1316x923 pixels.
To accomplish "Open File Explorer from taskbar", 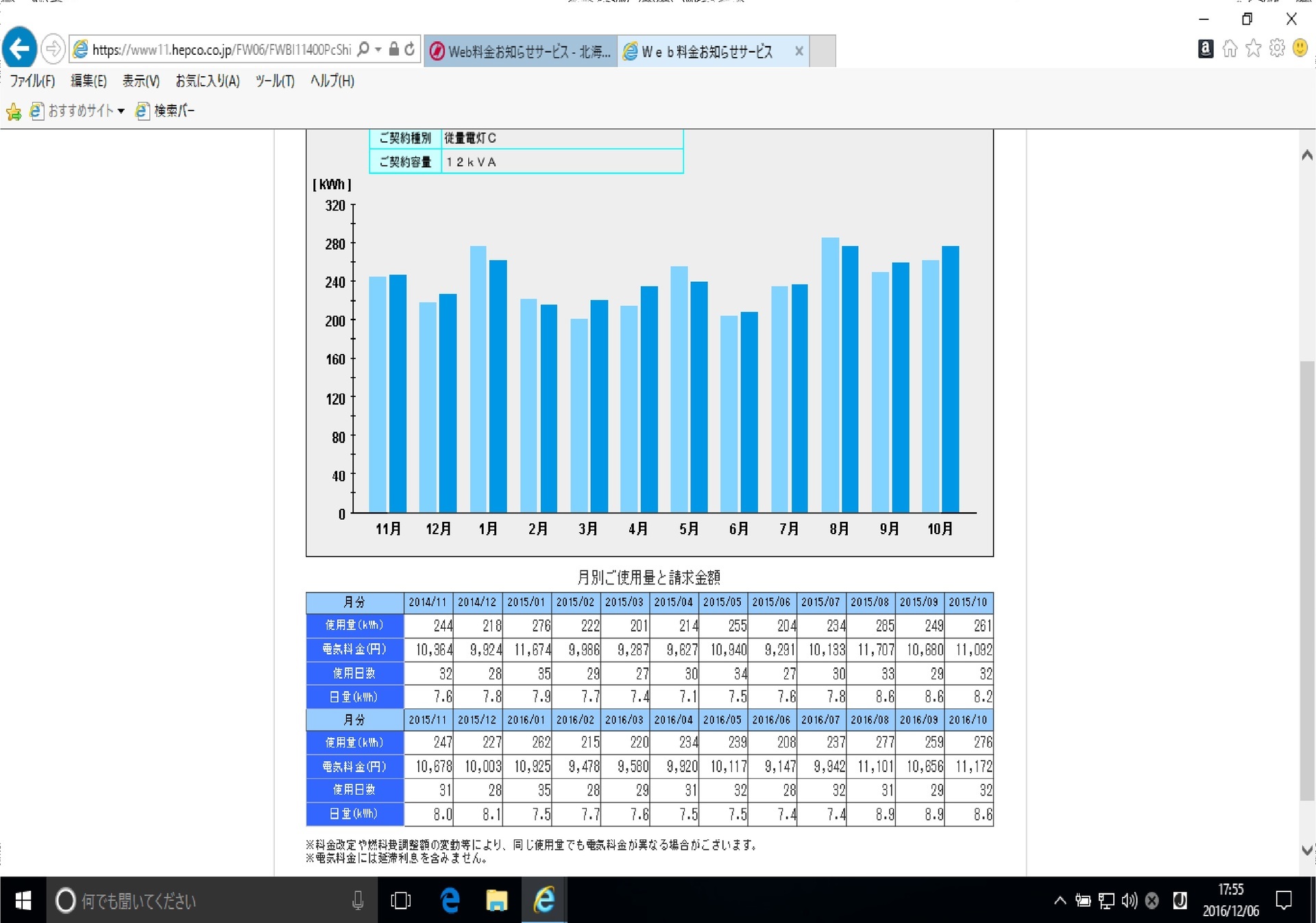I will pos(496,900).
